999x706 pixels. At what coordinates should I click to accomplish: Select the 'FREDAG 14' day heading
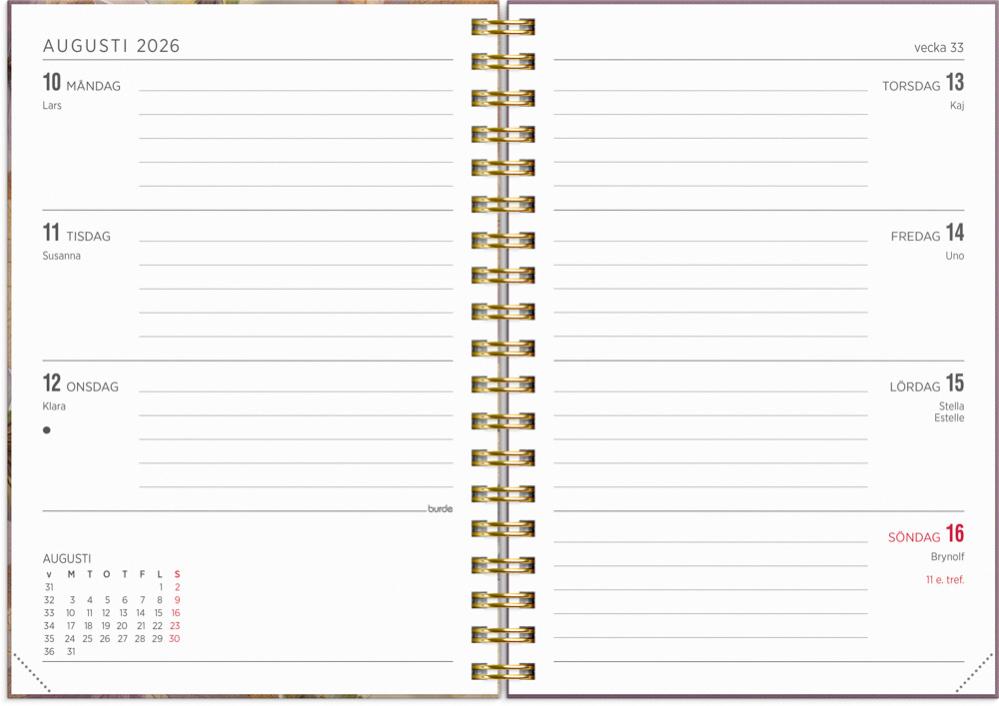927,233
